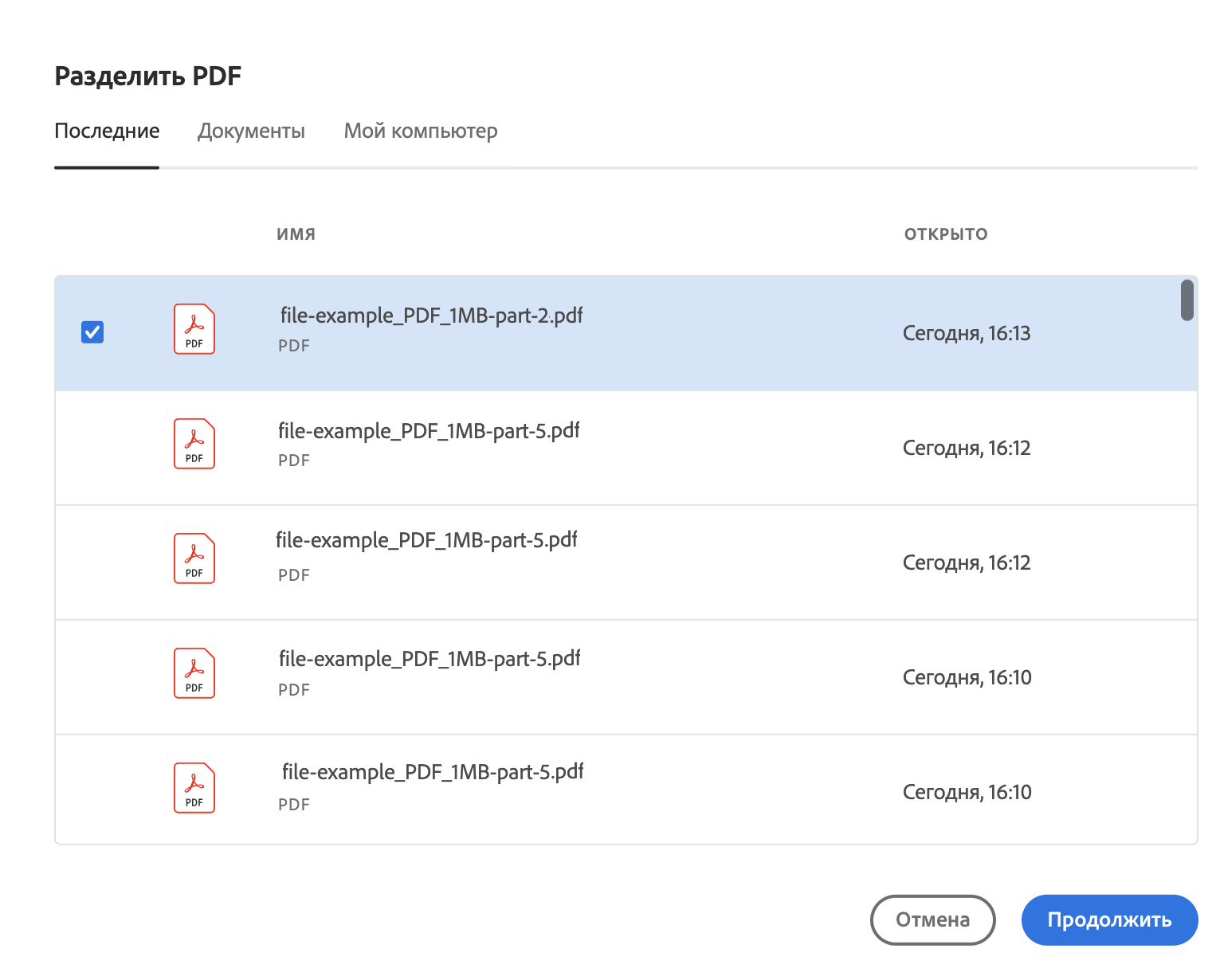Click the file list scrollbar thumb

coord(1187,300)
